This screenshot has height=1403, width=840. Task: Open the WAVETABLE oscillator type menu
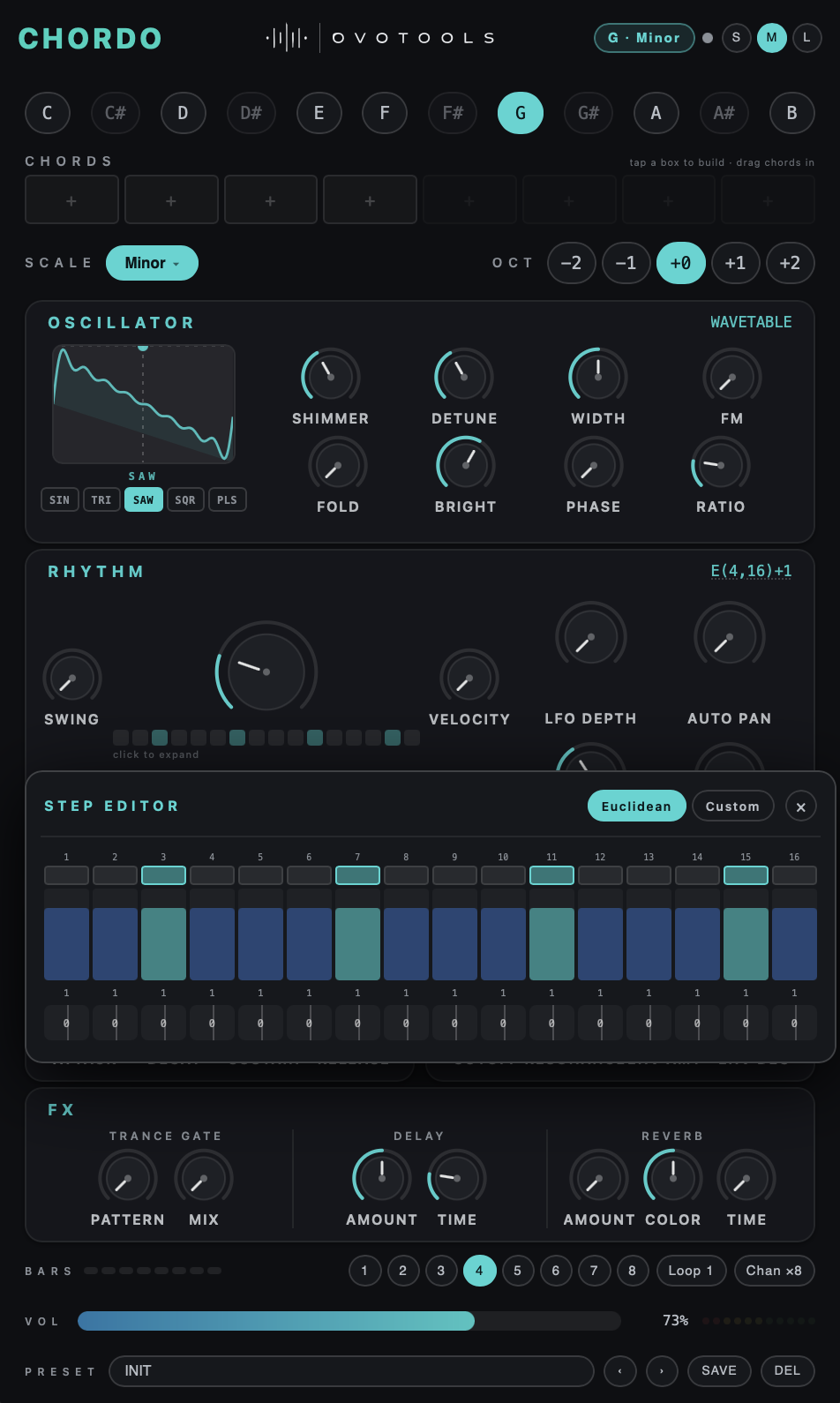pos(751,322)
